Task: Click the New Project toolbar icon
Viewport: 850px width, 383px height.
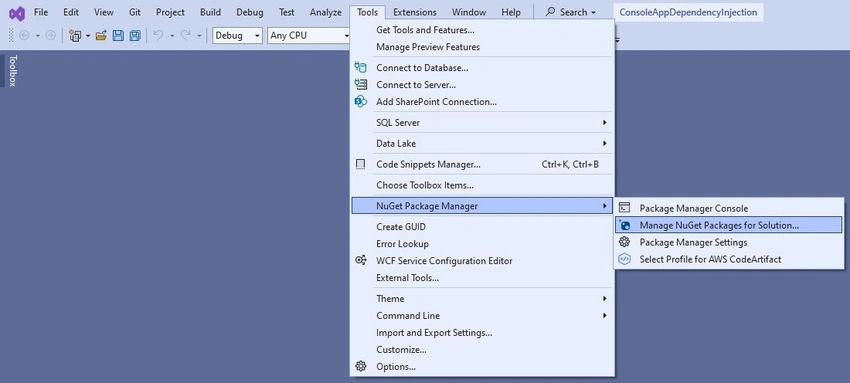Action: (x=75, y=36)
